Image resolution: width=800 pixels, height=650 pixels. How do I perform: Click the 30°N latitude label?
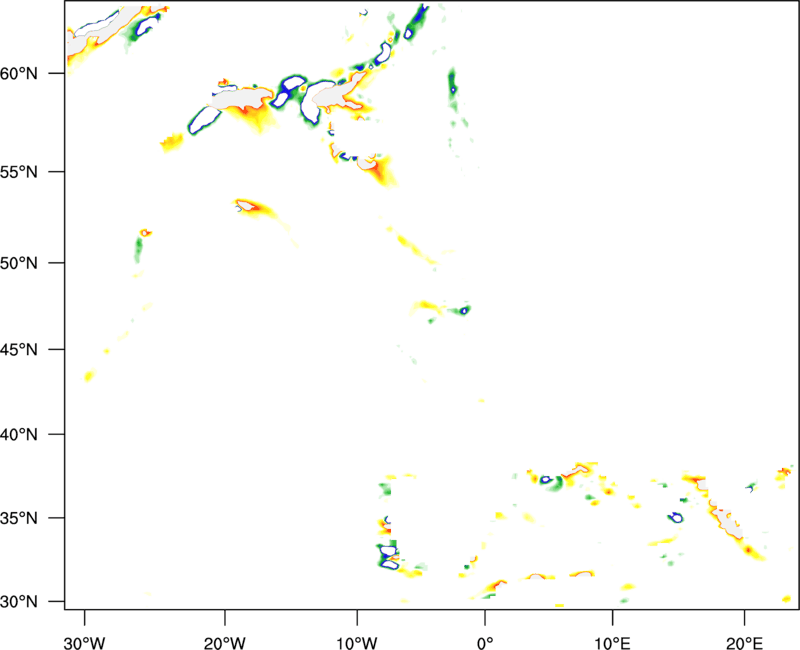pyautogui.click(x=19, y=602)
